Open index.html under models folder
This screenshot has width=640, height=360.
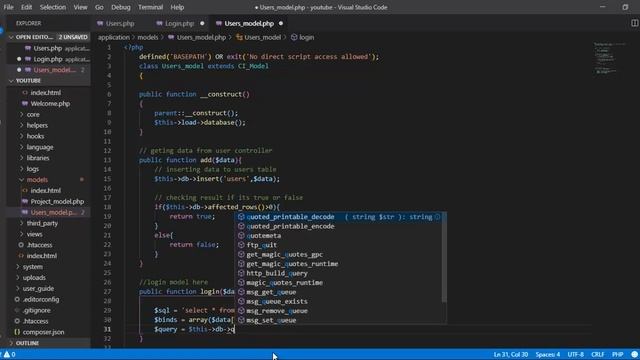(x=45, y=191)
